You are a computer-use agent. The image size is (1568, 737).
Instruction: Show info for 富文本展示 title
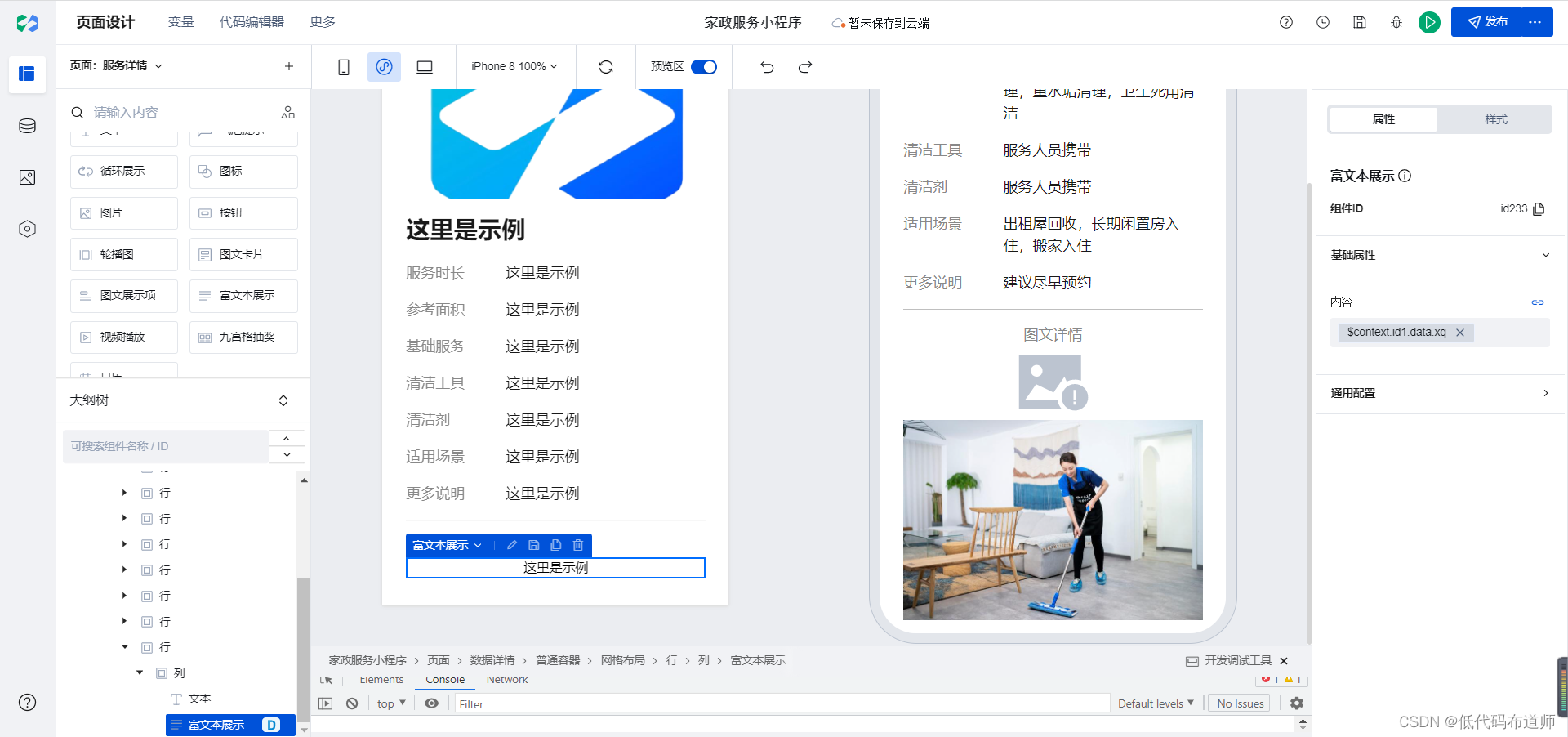pos(1405,176)
